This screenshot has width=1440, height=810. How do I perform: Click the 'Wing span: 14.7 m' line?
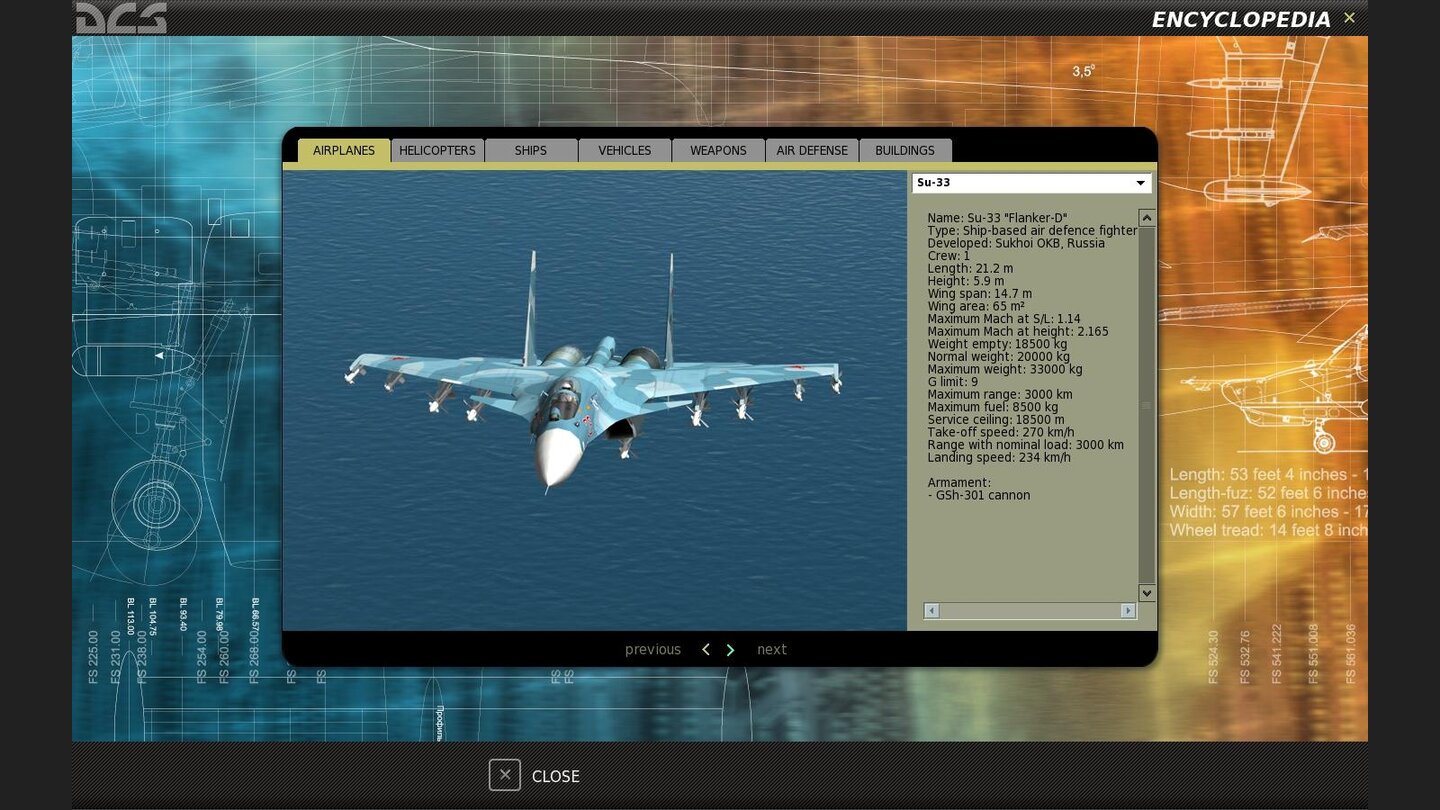[x=979, y=294]
